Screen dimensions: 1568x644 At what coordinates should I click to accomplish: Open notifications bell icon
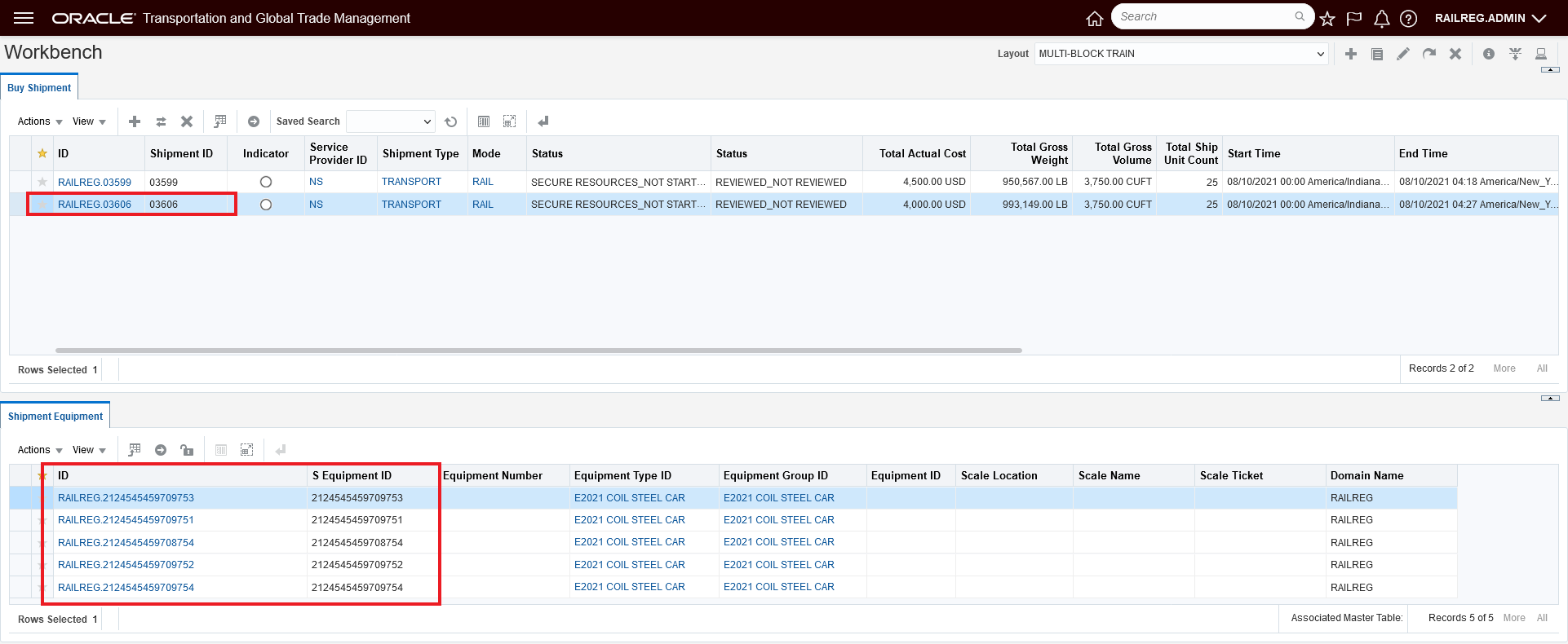click(x=1381, y=18)
